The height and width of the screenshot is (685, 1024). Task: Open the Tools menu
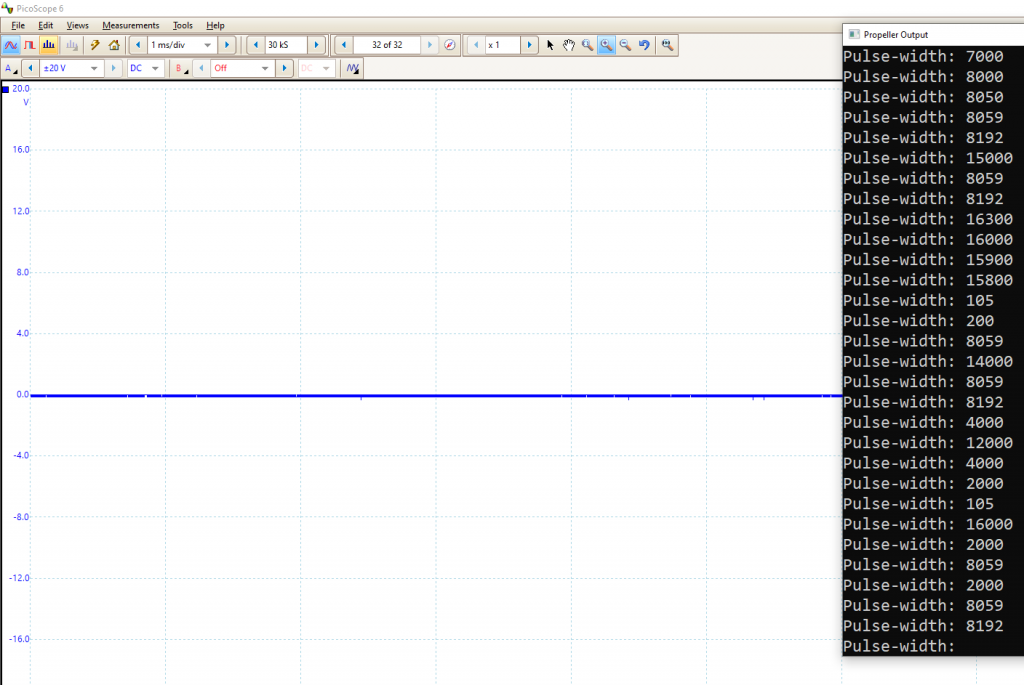point(183,25)
